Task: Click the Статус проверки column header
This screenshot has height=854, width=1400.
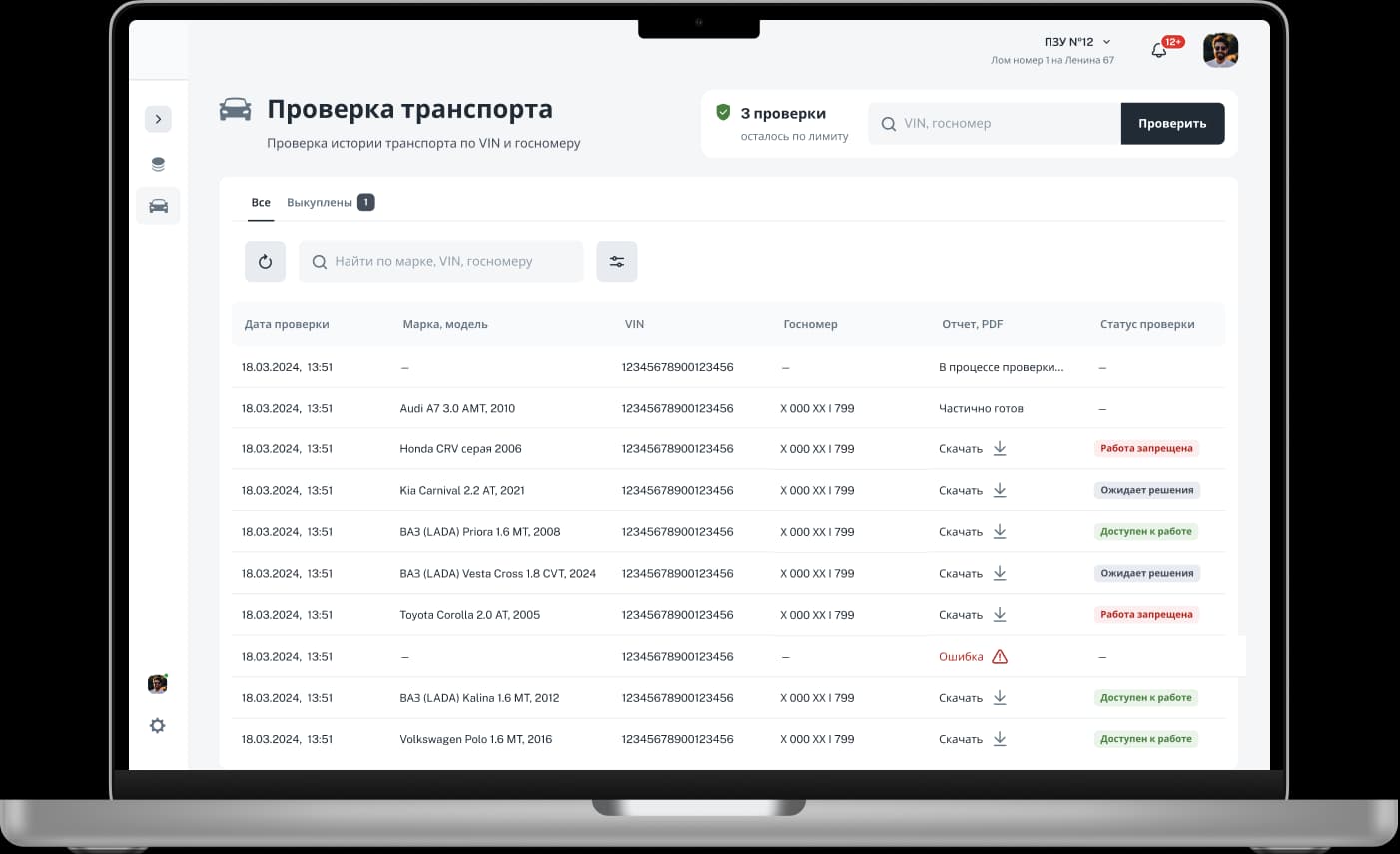Action: pos(1147,325)
